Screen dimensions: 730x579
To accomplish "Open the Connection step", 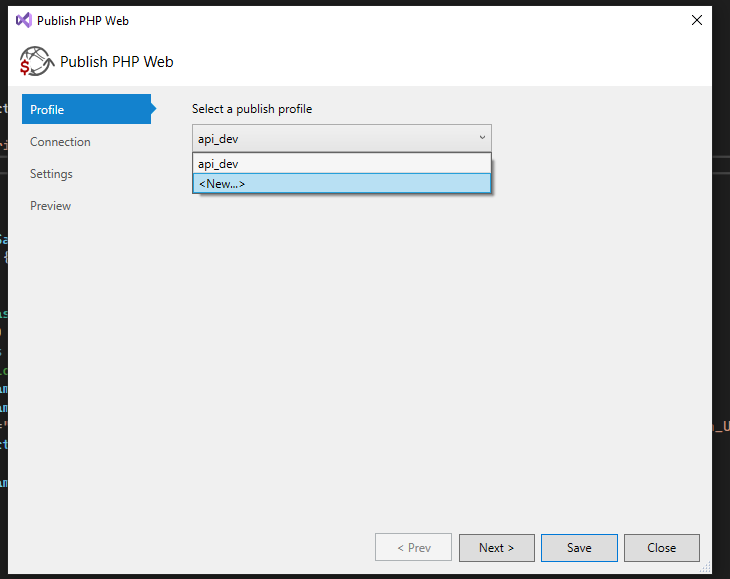I will (x=60, y=142).
